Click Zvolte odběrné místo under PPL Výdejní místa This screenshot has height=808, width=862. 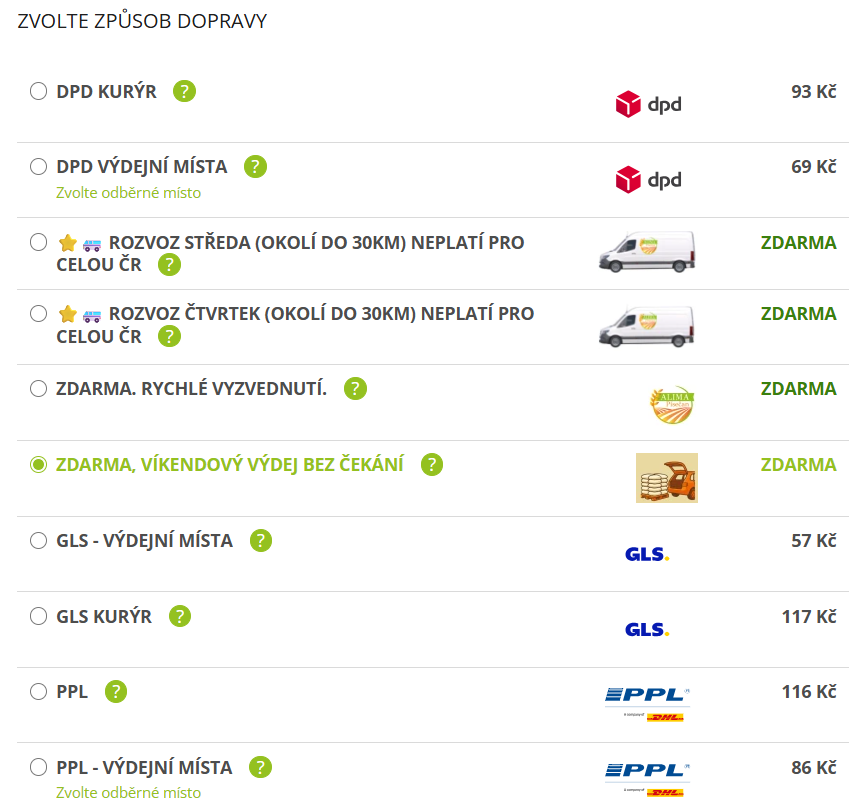[128, 793]
